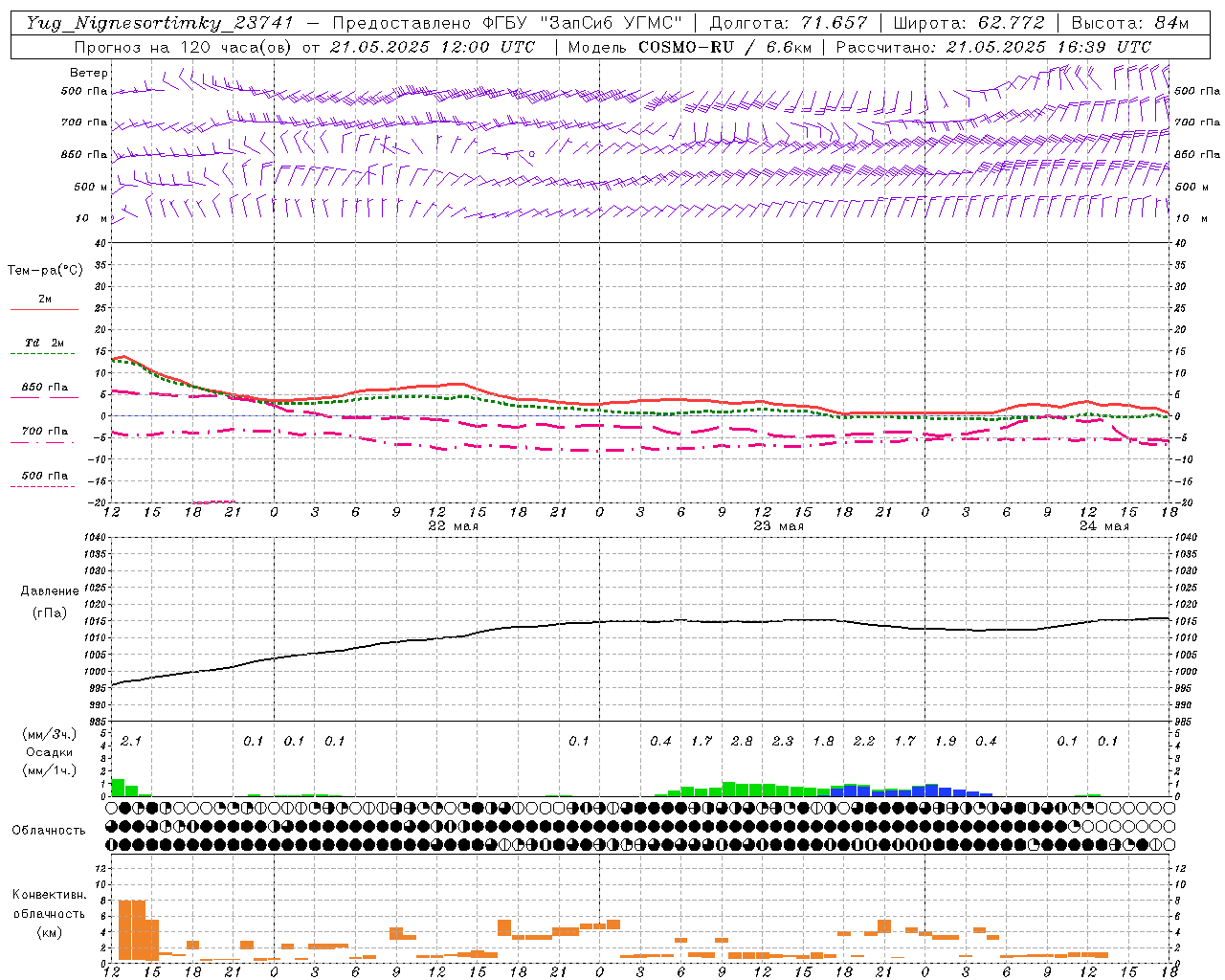Click the 2.3 precipitation value

[783, 742]
